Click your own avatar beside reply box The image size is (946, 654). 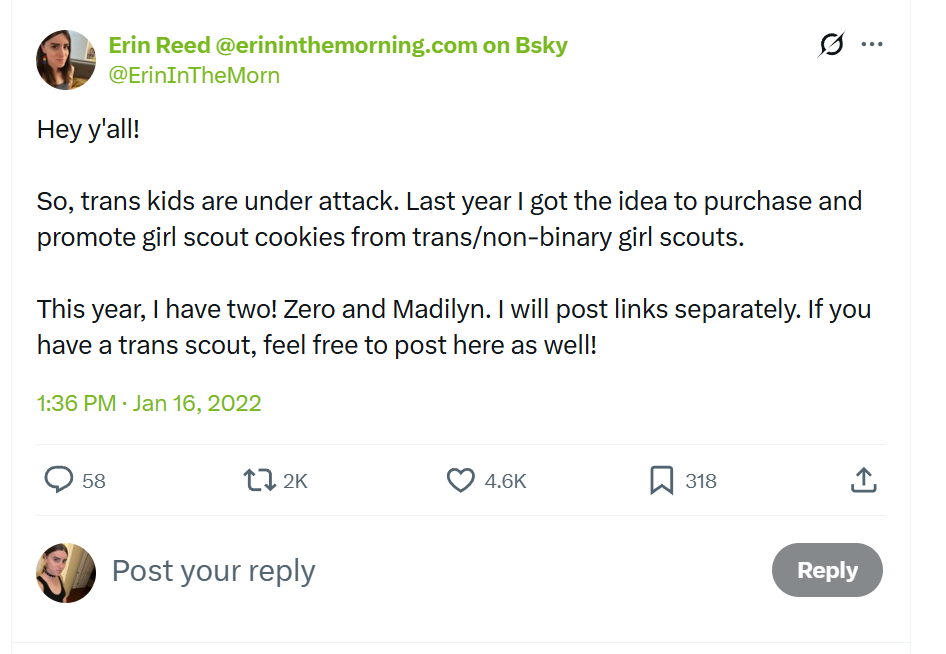tap(66, 573)
